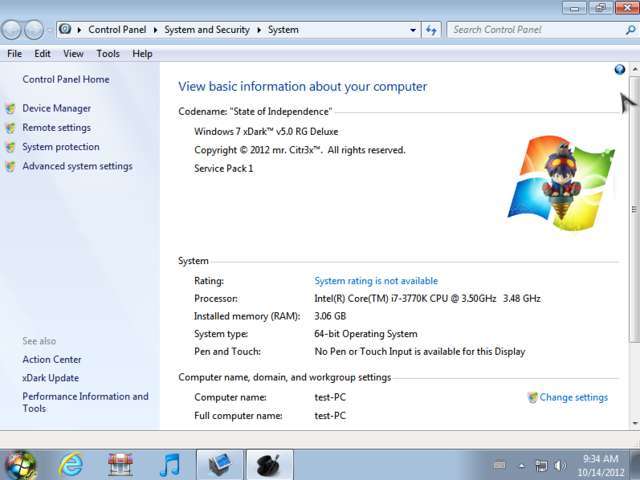Click '64-bit Operating System' text

tap(366, 334)
